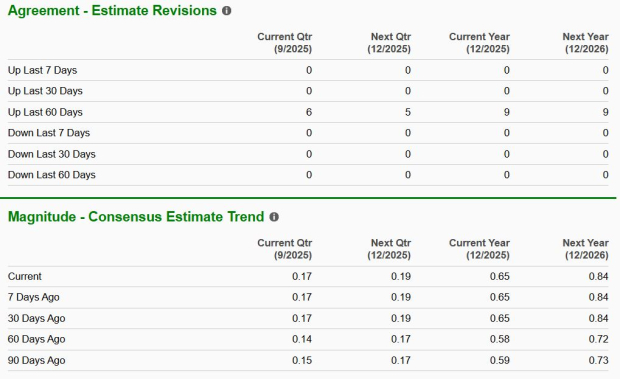Image resolution: width=620 pixels, height=379 pixels.
Task: Click 0.84 in the 7 Days Ago row
Action: (598, 297)
